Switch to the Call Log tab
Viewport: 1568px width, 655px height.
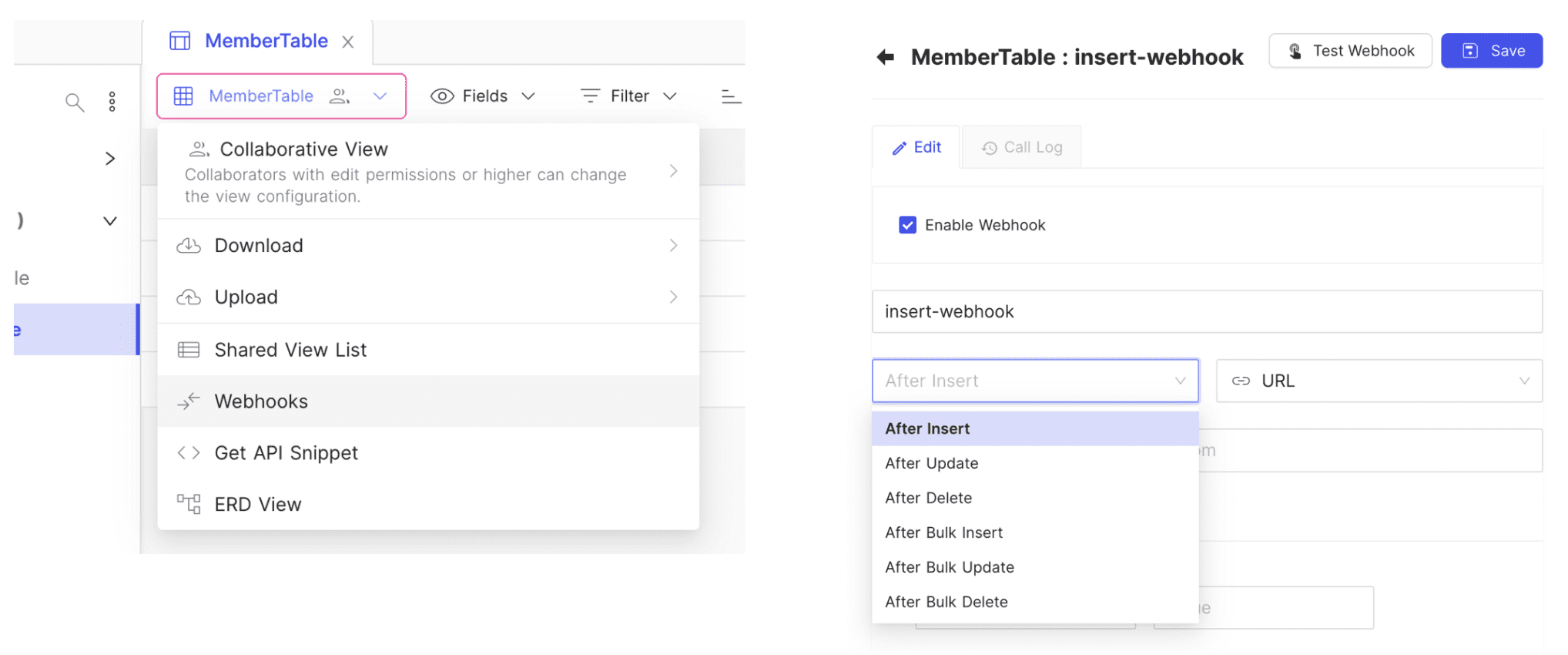(x=1022, y=147)
